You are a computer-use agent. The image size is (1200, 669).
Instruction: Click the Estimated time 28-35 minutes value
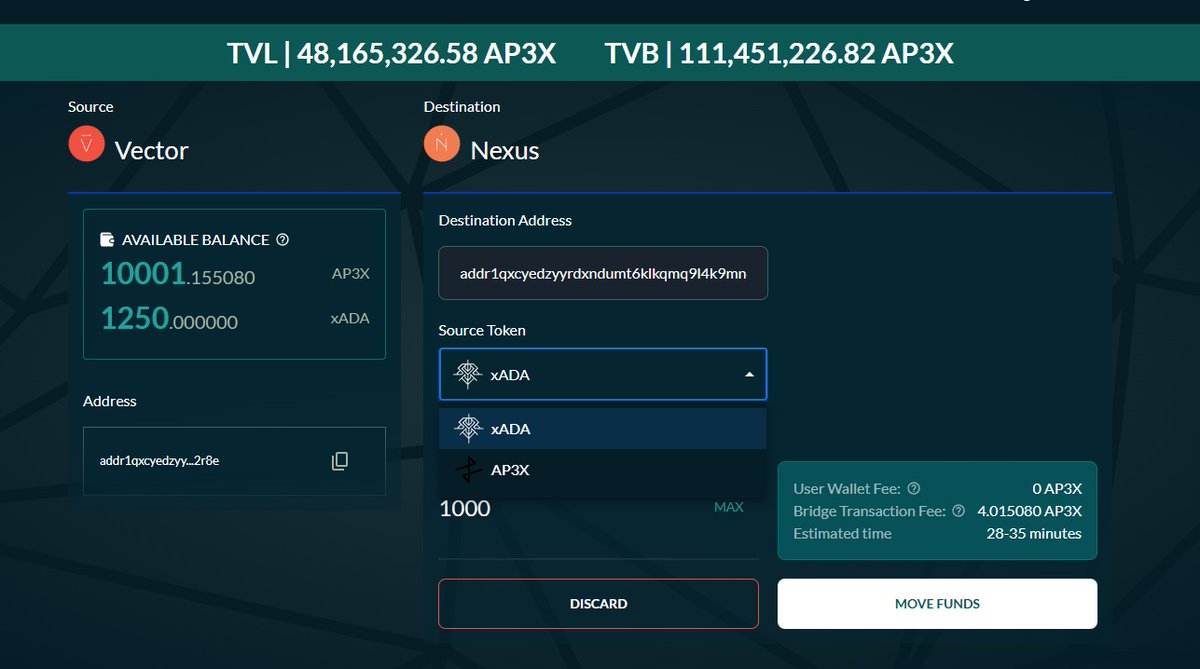coord(1034,533)
